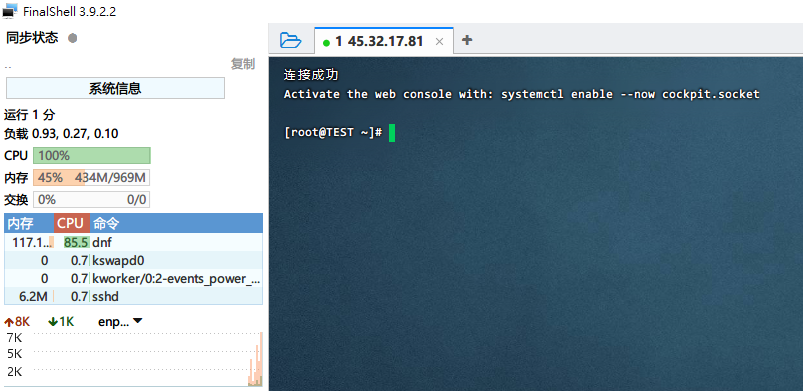Sort processes by 命令 column header
Image resolution: width=803 pixels, height=391 pixels.
176,223
